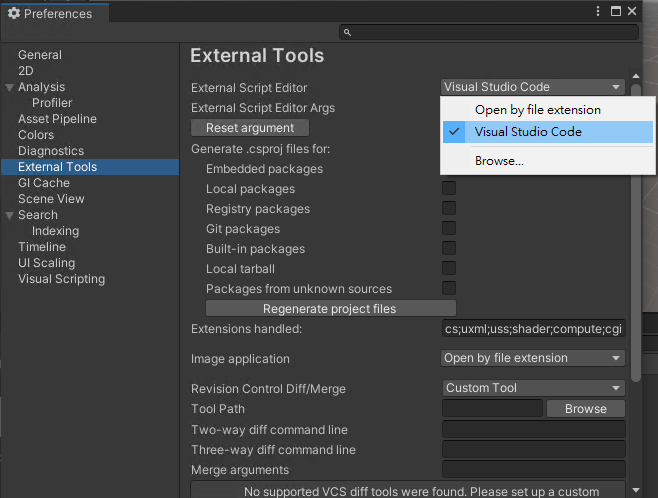Image resolution: width=658 pixels, height=498 pixels.
Task: Click the scrollbar up arrow
Action: pos(636,76)
